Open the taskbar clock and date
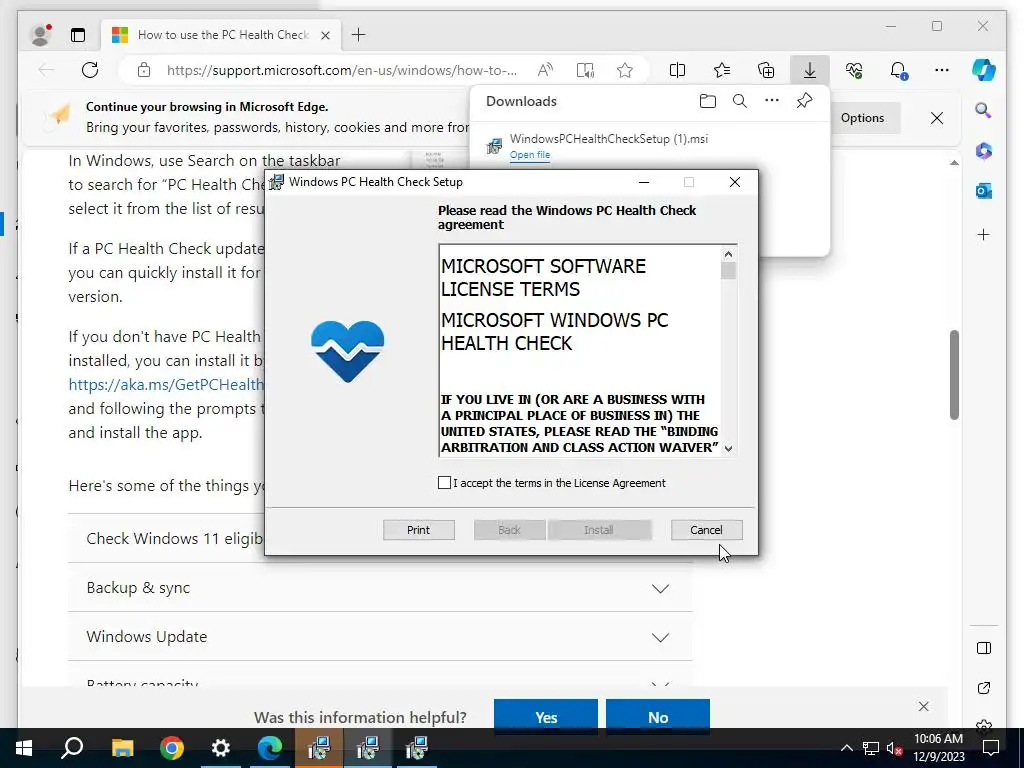The width and height of the screenshot is (1024, 768). coord(938,748)
